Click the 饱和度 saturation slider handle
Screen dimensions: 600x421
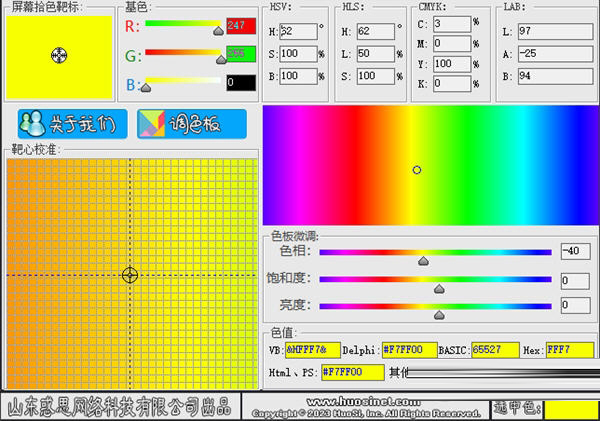[438, 287]
